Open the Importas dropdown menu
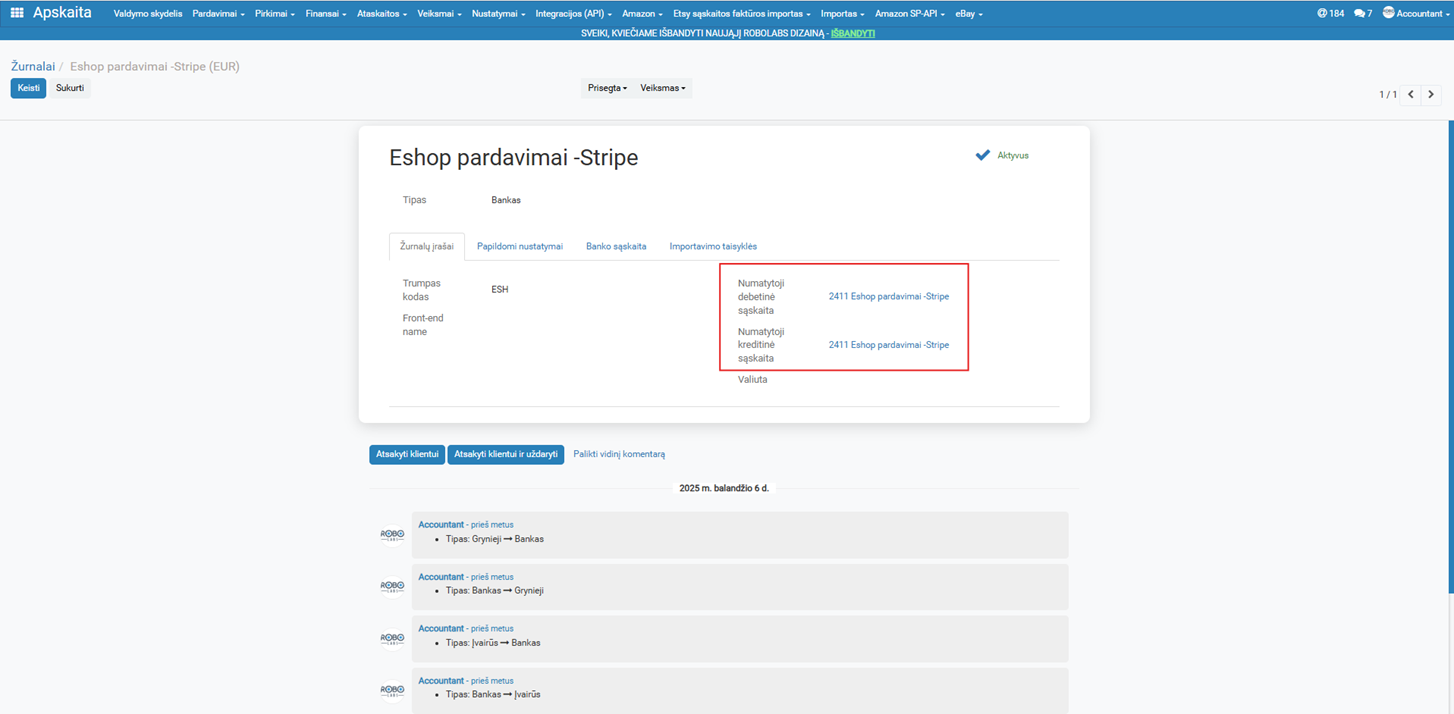This screenshot has height=714, width=1454. (x=842, y=14)
